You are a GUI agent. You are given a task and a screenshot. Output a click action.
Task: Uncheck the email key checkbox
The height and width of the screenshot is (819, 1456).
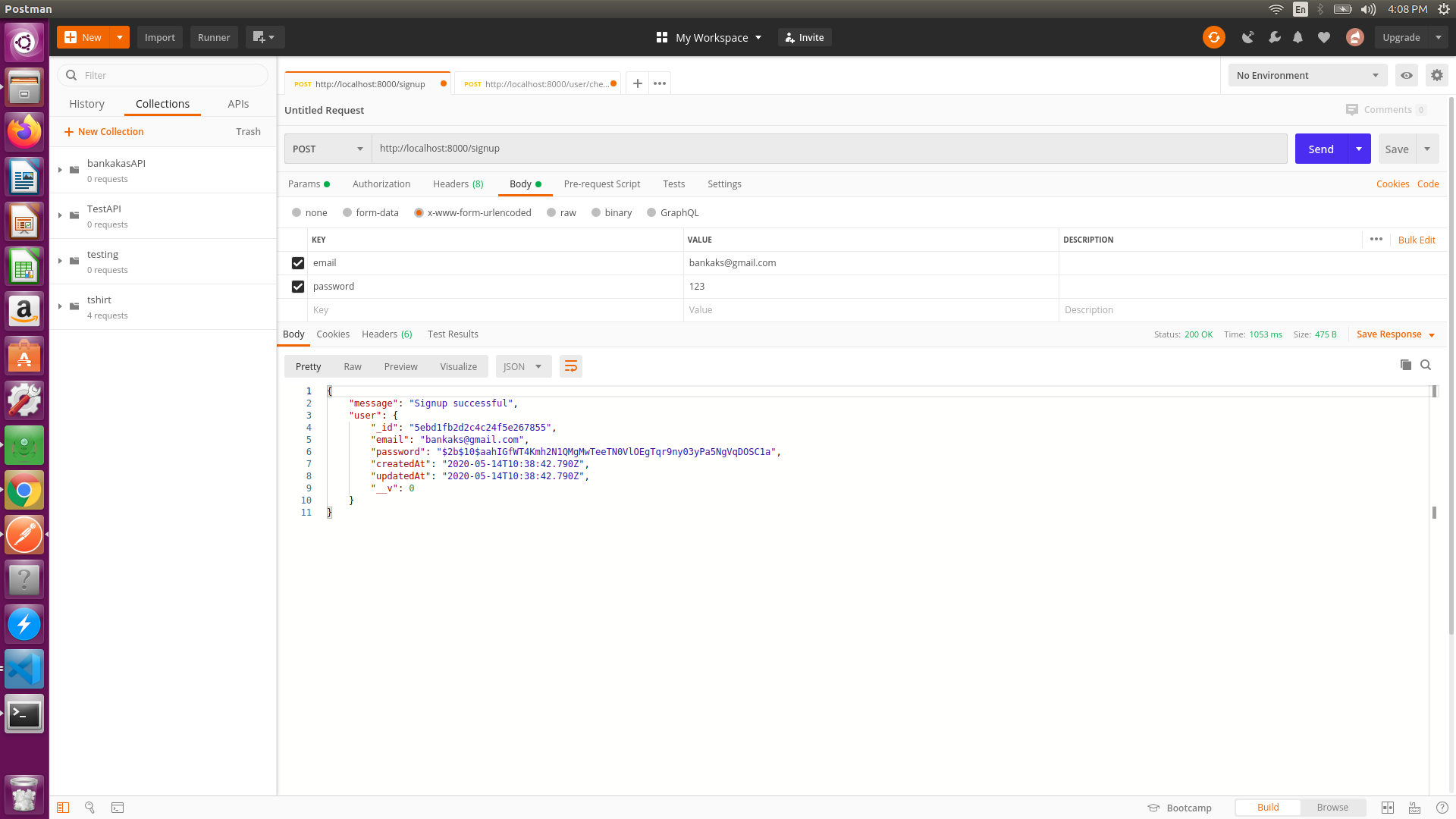pyautogui.click(x=298, y=263)
